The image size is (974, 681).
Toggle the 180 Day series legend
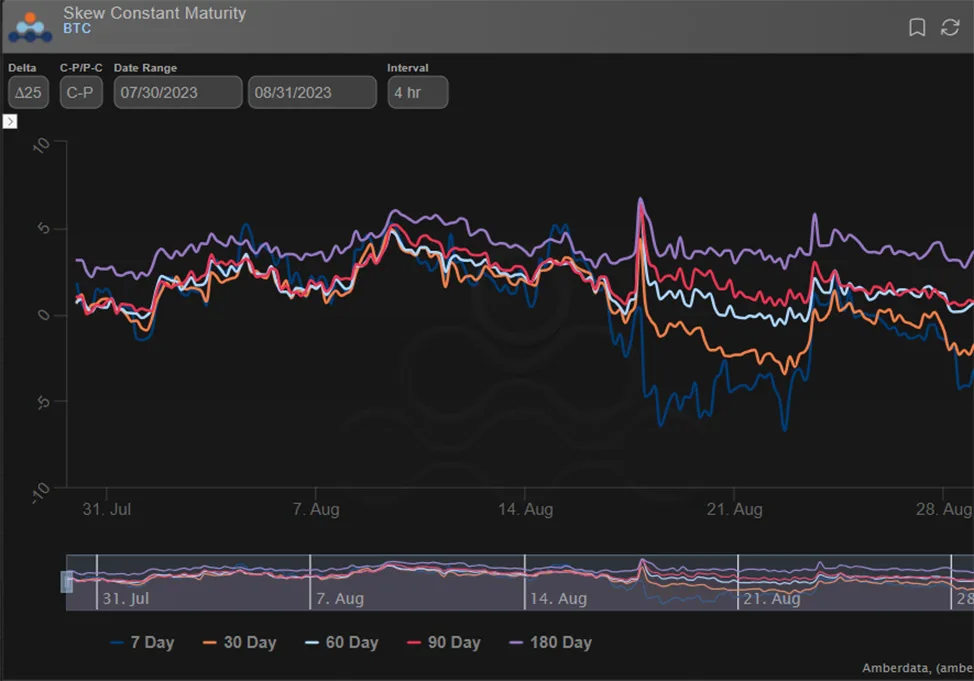(550, 642)
